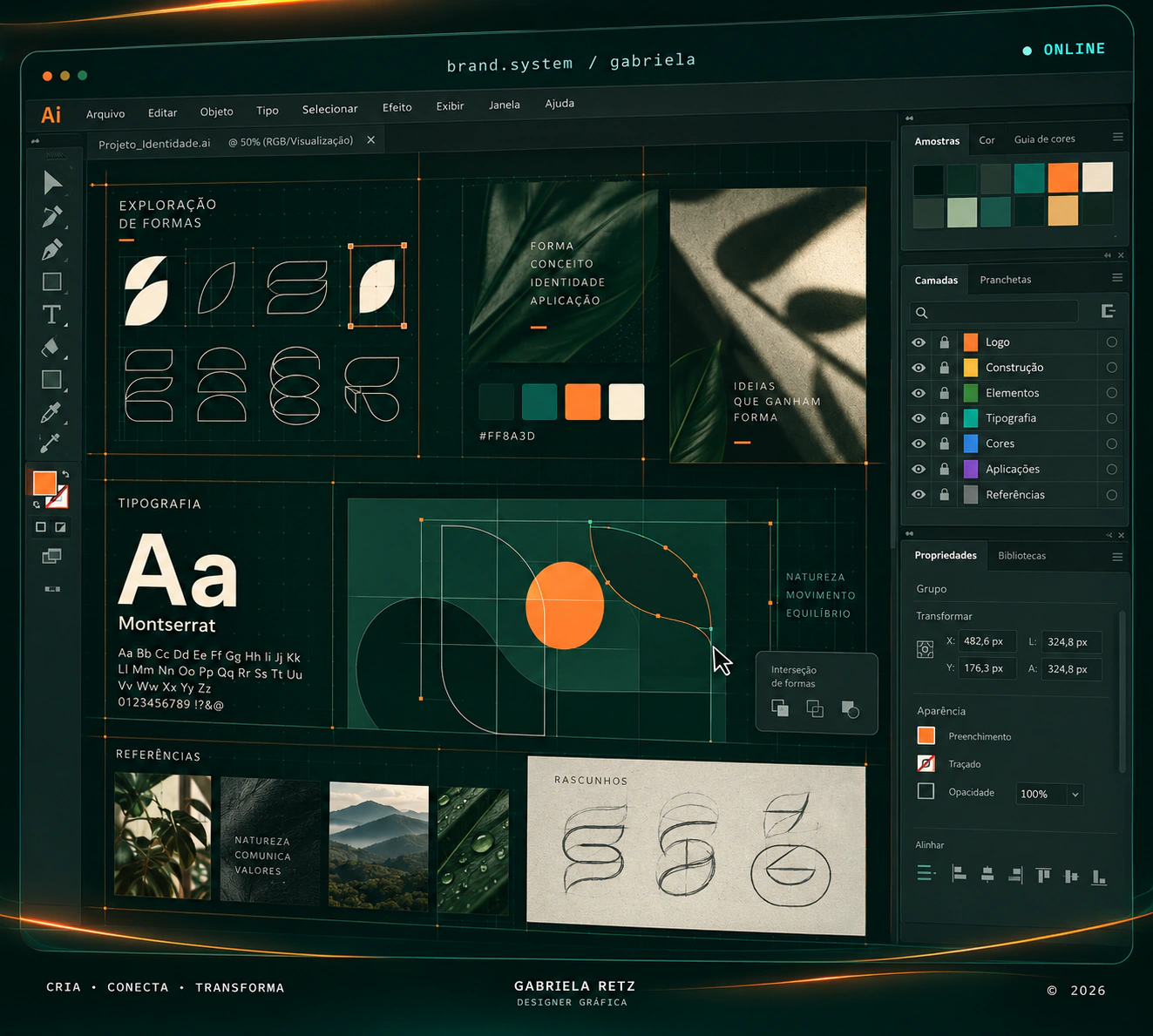1153x1036 pixels.
Task: Select the Elementos layer target circle
Action: pos(1112,393)
